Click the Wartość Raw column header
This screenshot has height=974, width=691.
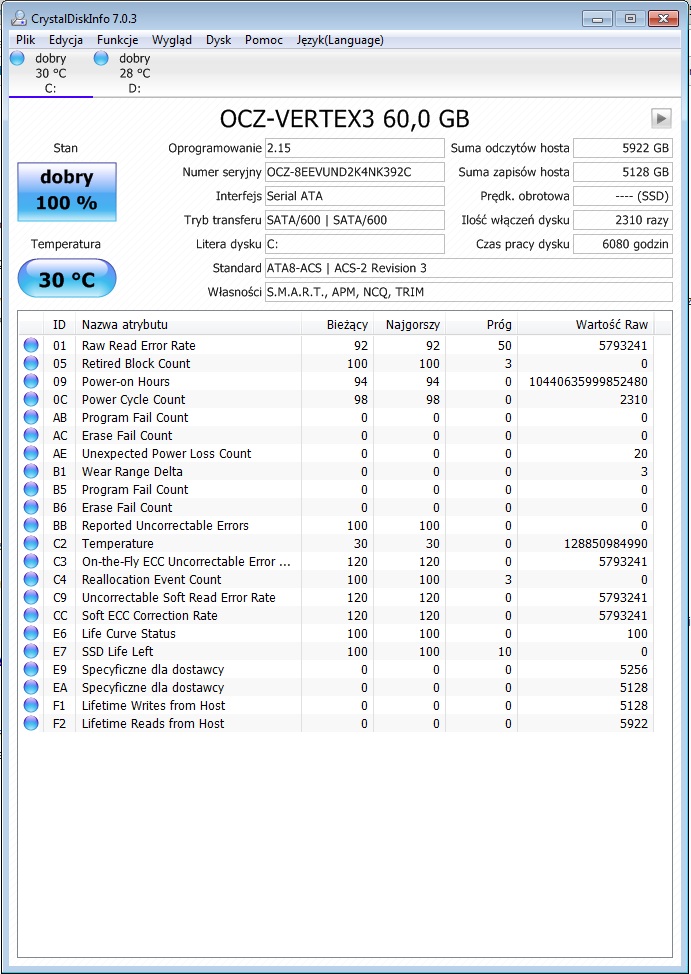click(x=585, y=324)
